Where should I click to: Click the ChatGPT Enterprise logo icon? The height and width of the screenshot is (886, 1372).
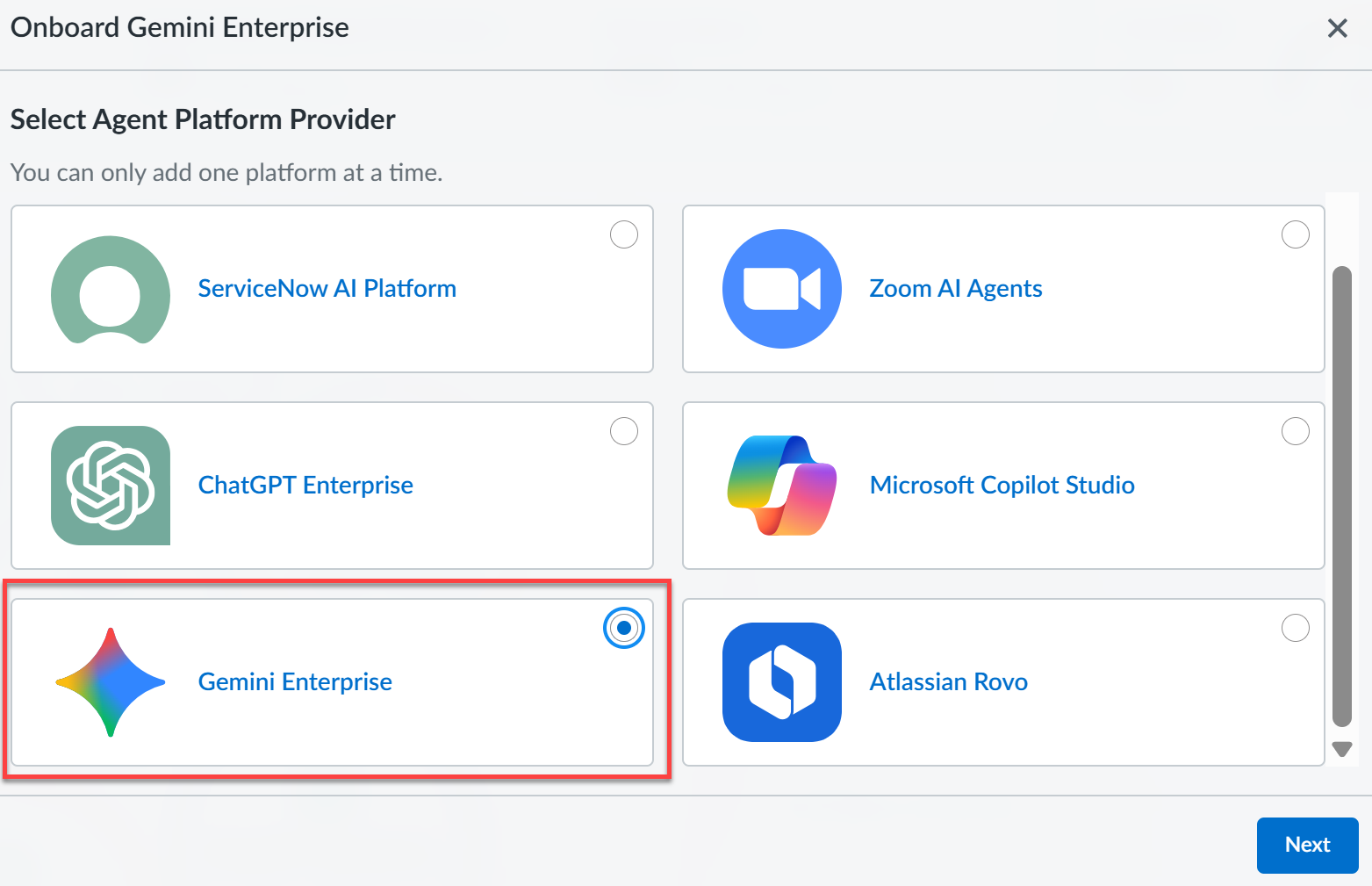pyautogui.click(x=111, y=486)
